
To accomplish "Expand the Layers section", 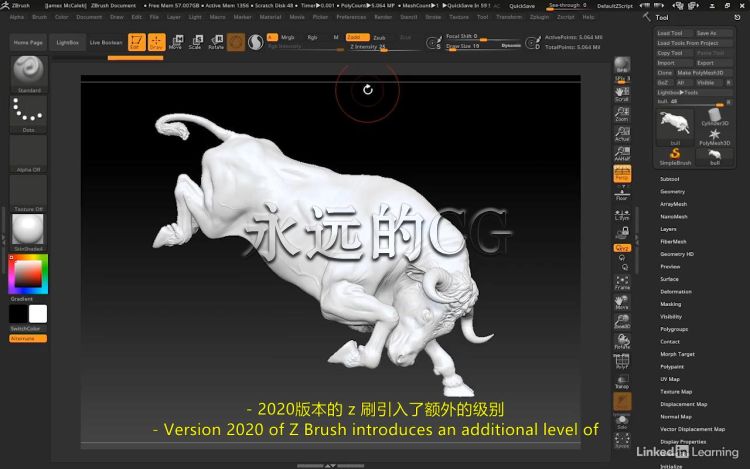I will pyautogui.click(x=668, y=229).
